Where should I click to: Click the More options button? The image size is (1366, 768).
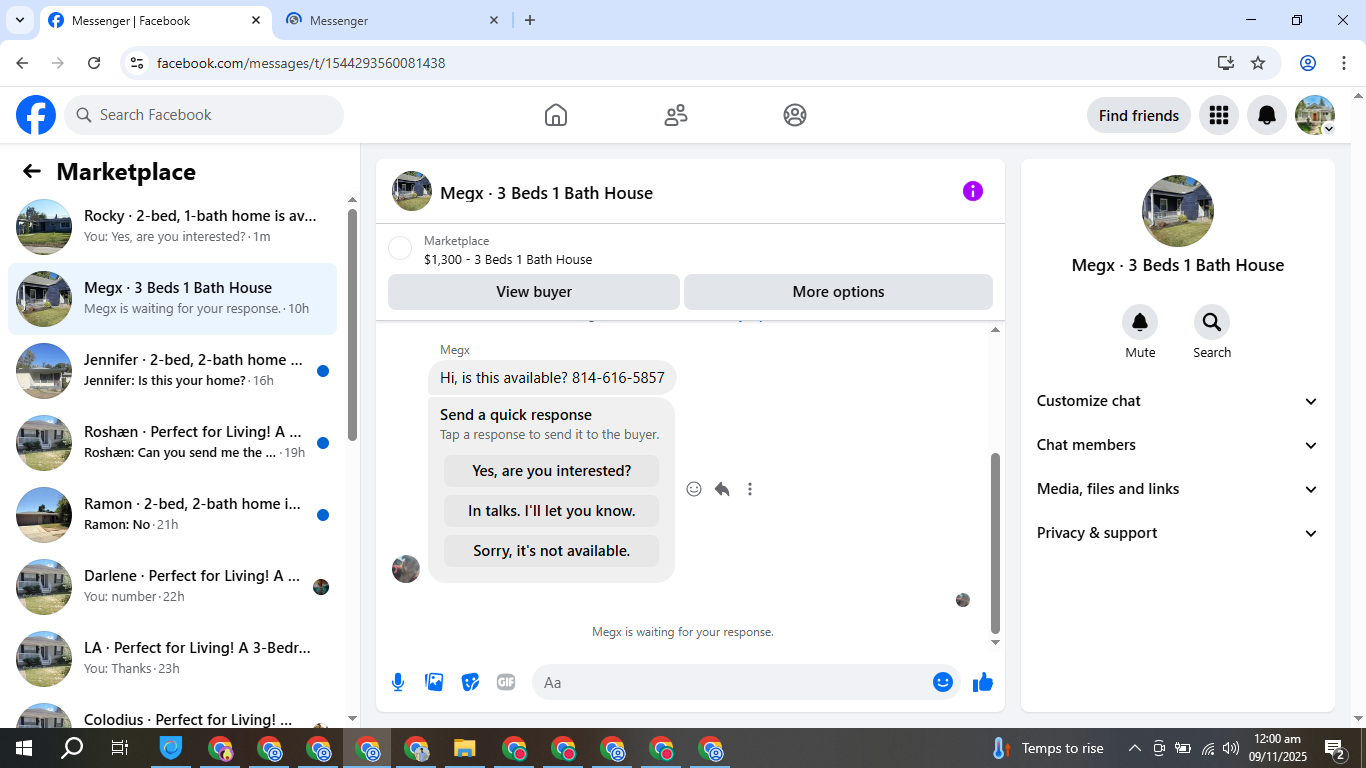coord(838,292)
